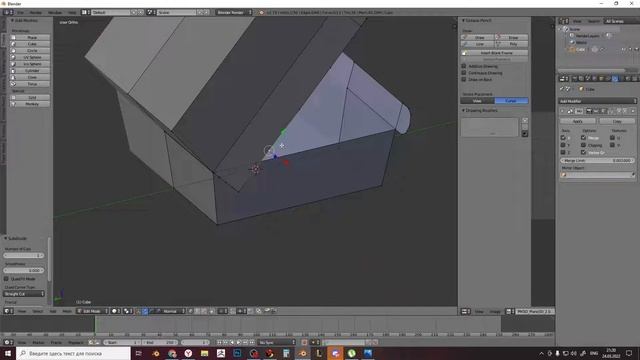Select the Grease Pencil Erase tool

[x=511, y=37]
